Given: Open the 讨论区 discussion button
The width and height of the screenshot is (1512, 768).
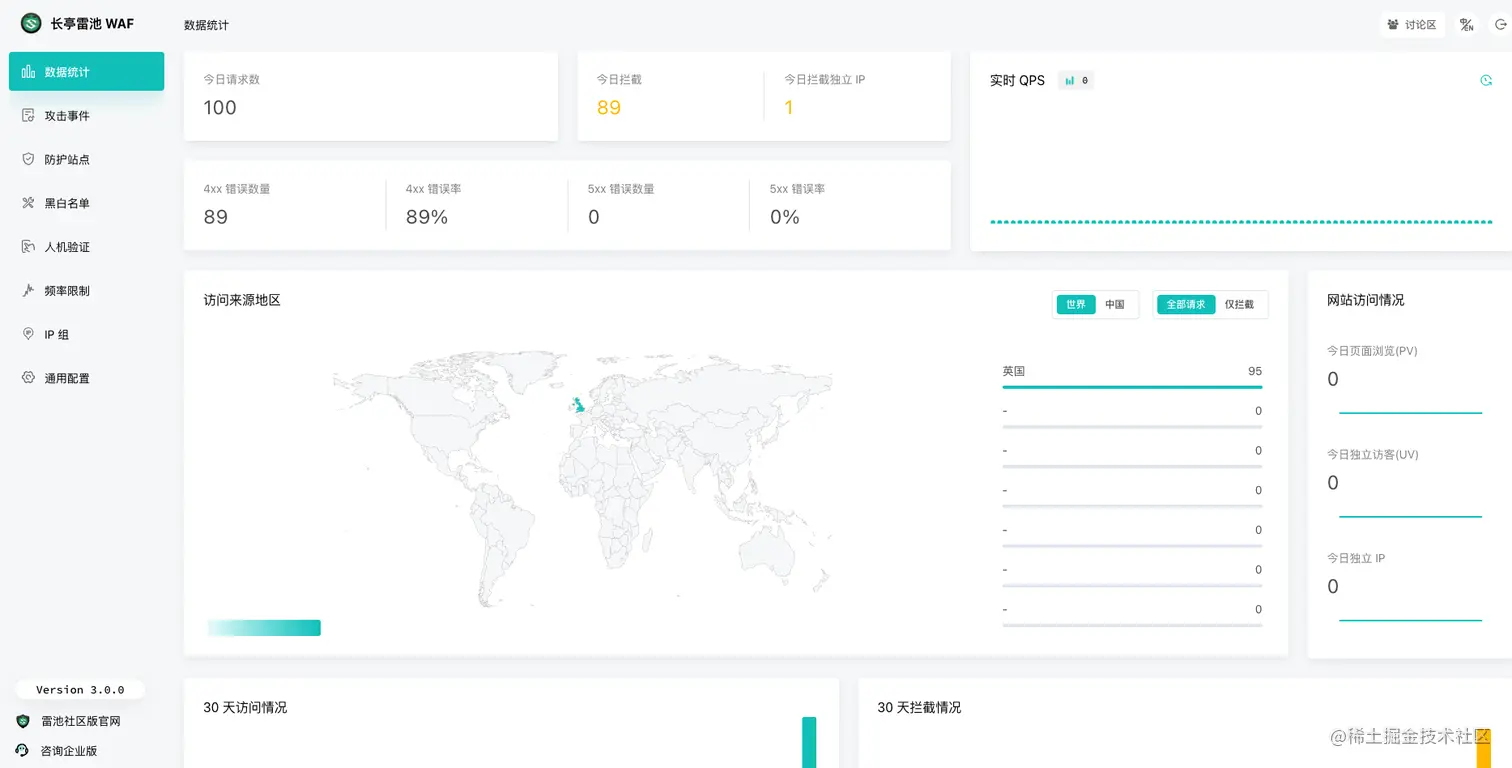Looking at the screenshot, I should coord(1412,25).
